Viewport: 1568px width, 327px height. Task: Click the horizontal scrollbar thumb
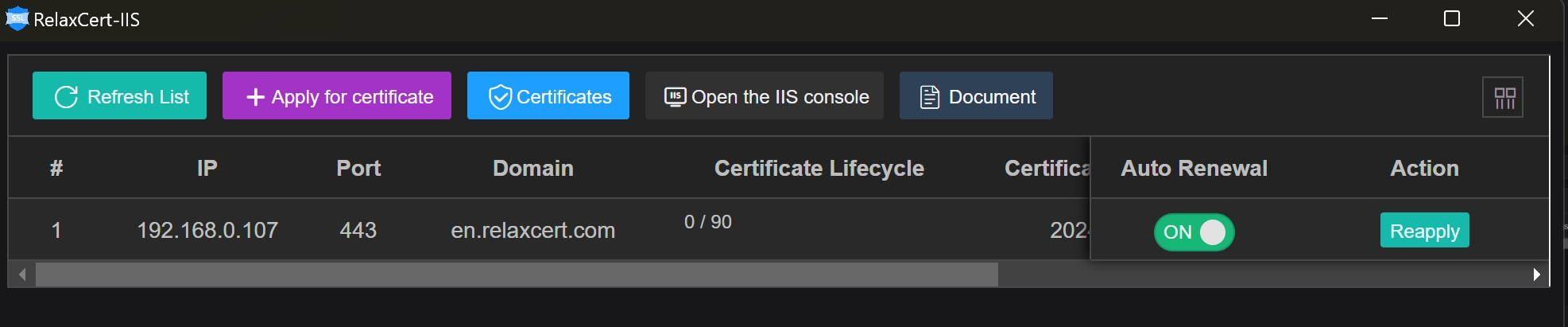tap(517, 274)
